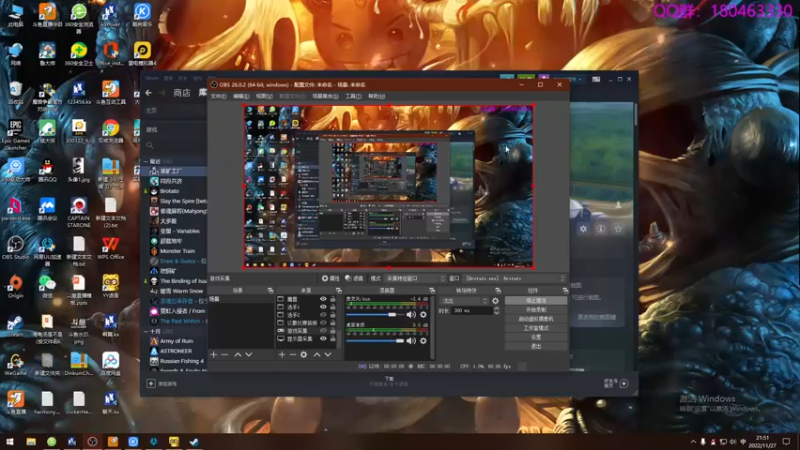Open transition properties gear beside 淡出
The width and height of the screenshot is (800, 450).
[x=495, y=301]
